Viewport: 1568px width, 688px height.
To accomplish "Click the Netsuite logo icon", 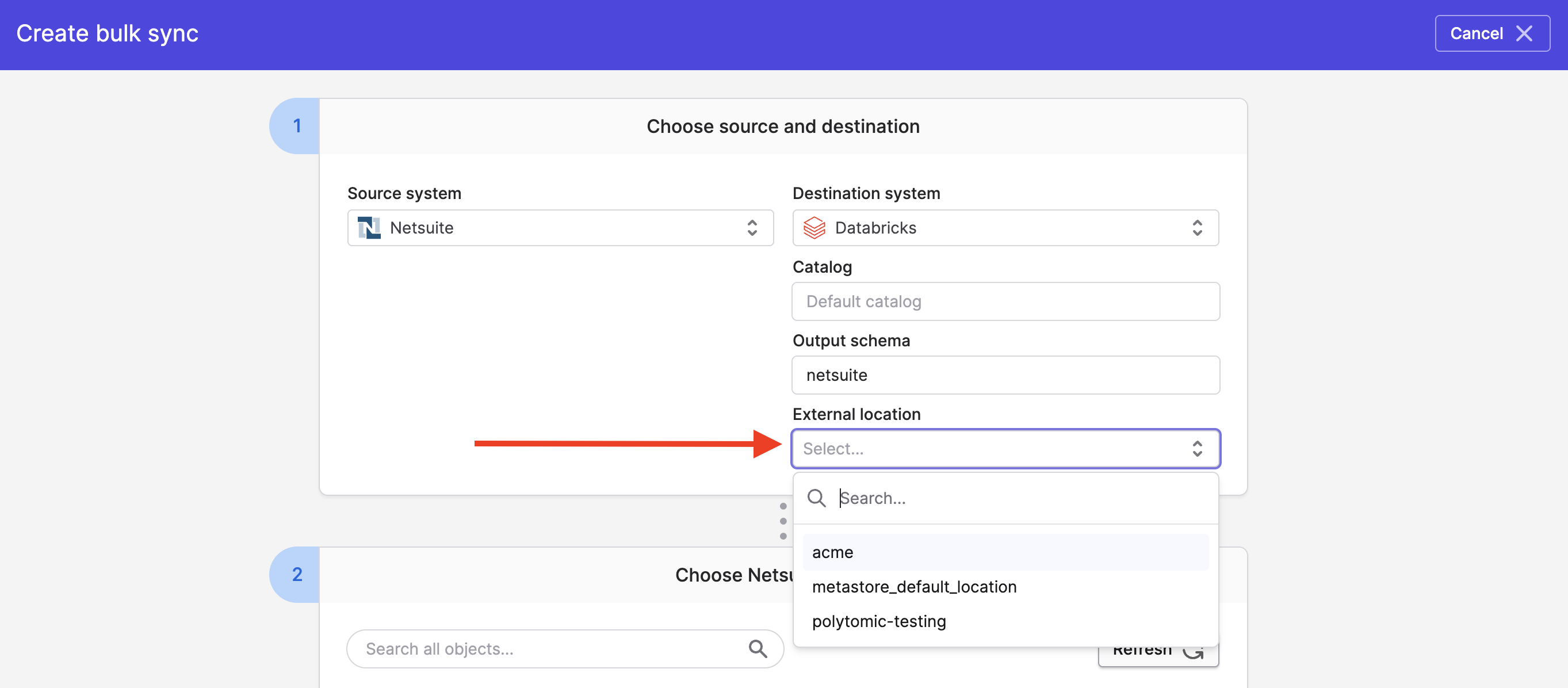I will [x=369, y=228].
